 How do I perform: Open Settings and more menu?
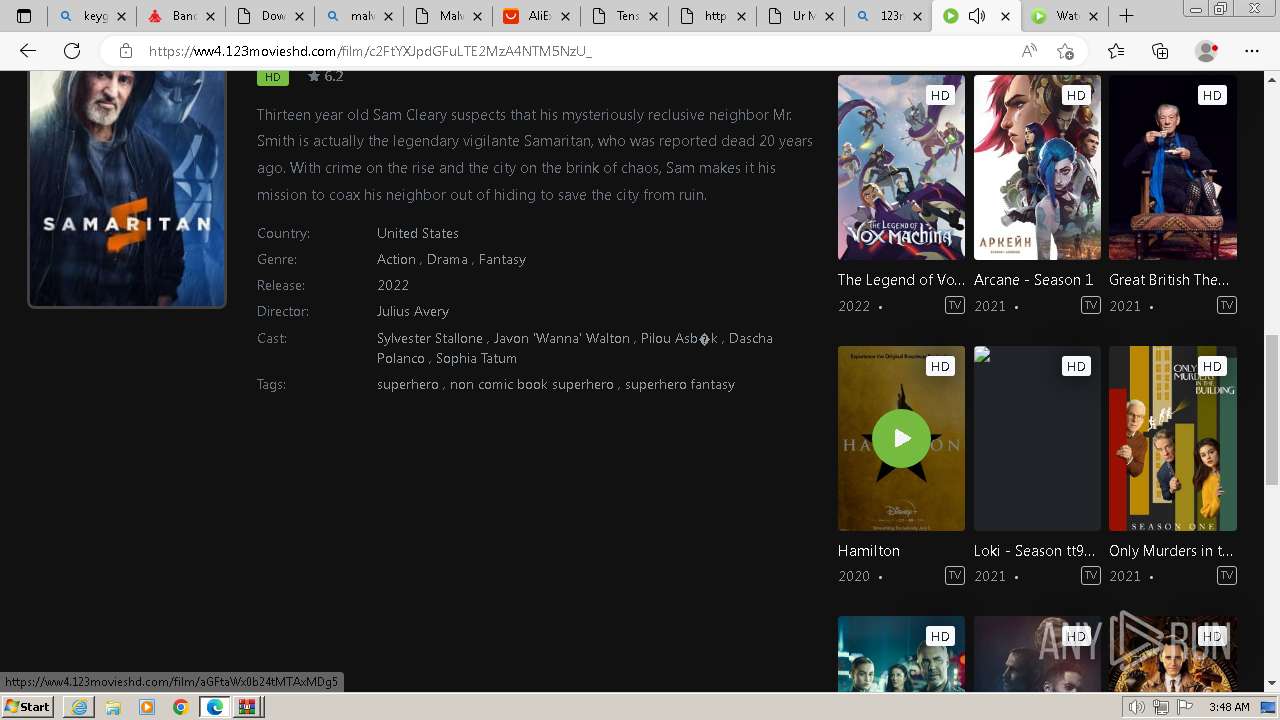1252,51
